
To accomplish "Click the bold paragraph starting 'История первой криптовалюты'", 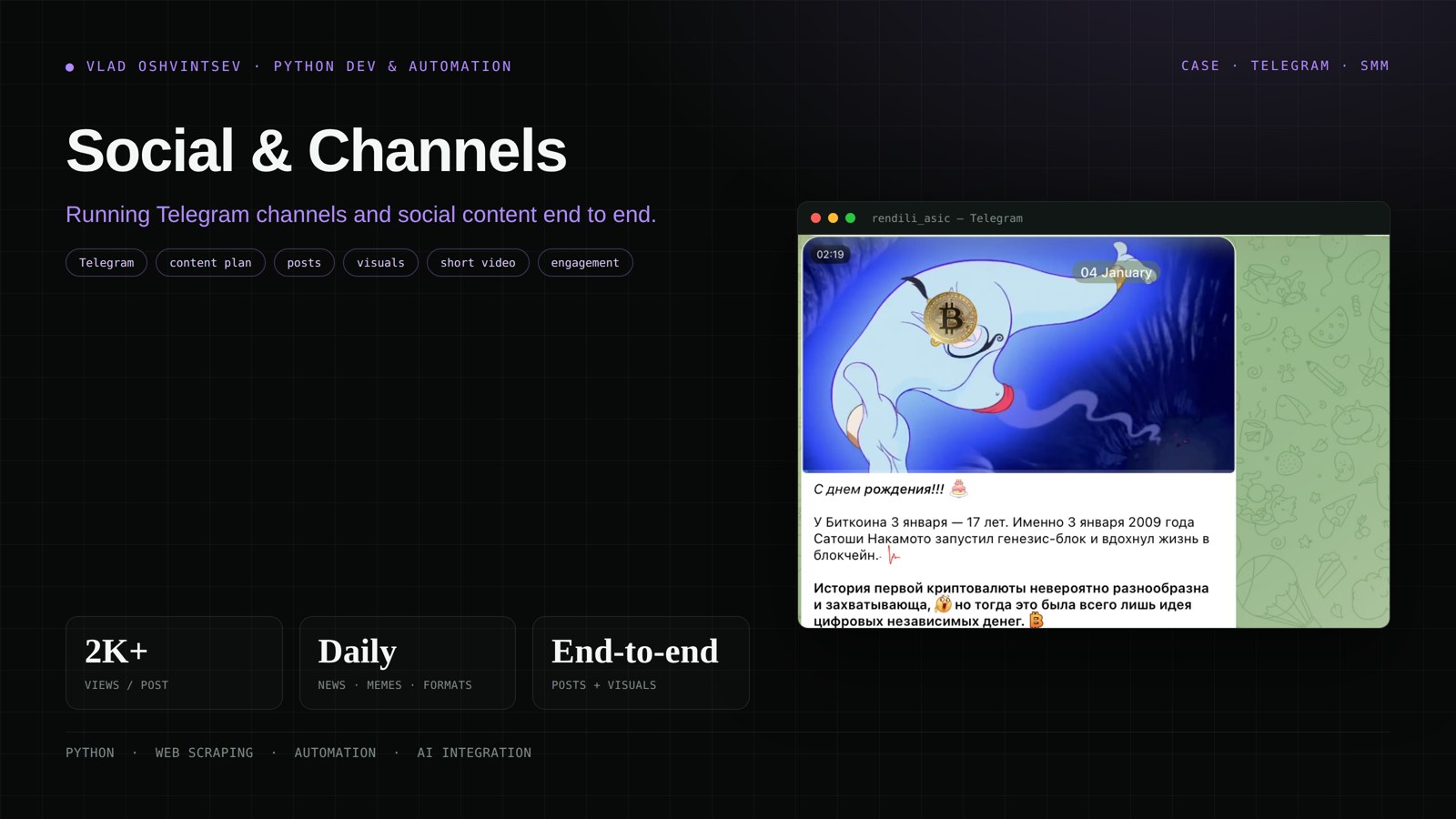I will (x=1011, y=604).
